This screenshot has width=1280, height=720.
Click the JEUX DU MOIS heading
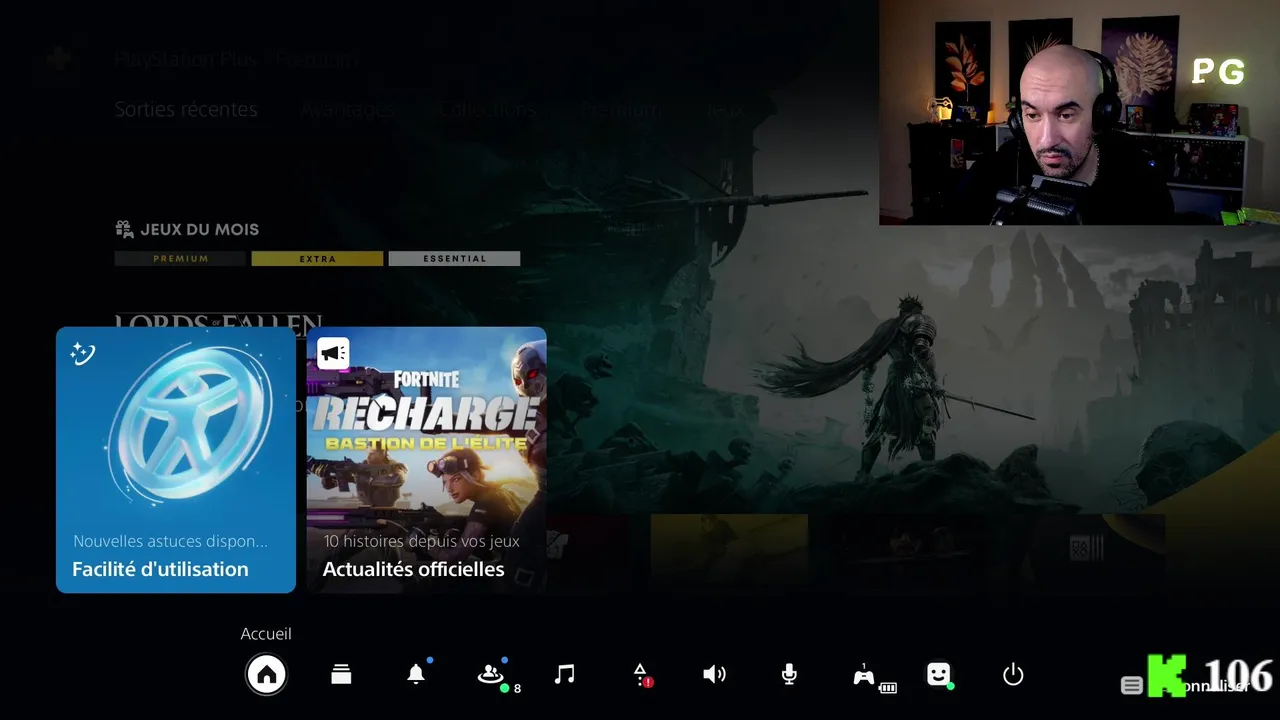(x=199, y=229)
